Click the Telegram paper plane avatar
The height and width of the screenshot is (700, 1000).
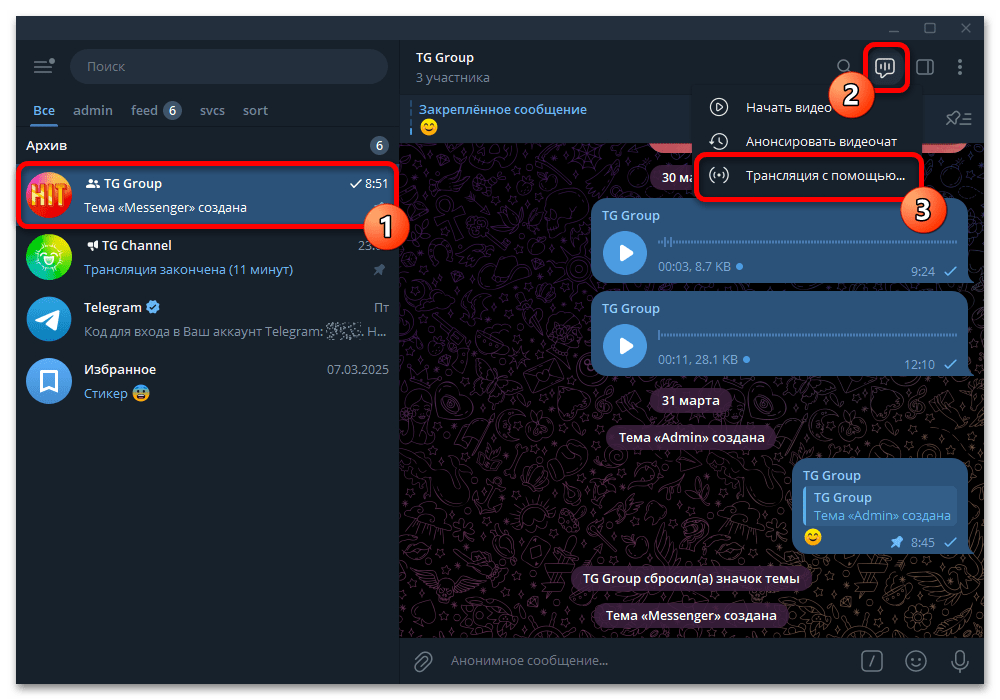[49, 319]
